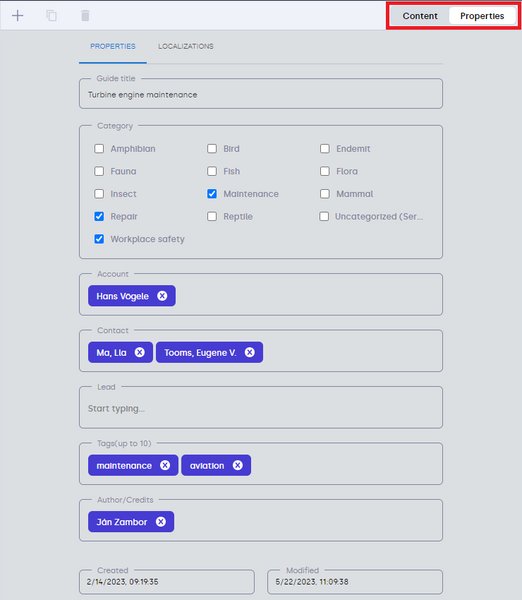Open the LOCALIZATIONS sub-tab
The height and width of the screenshot is (600, 522).
coord(186,46)
